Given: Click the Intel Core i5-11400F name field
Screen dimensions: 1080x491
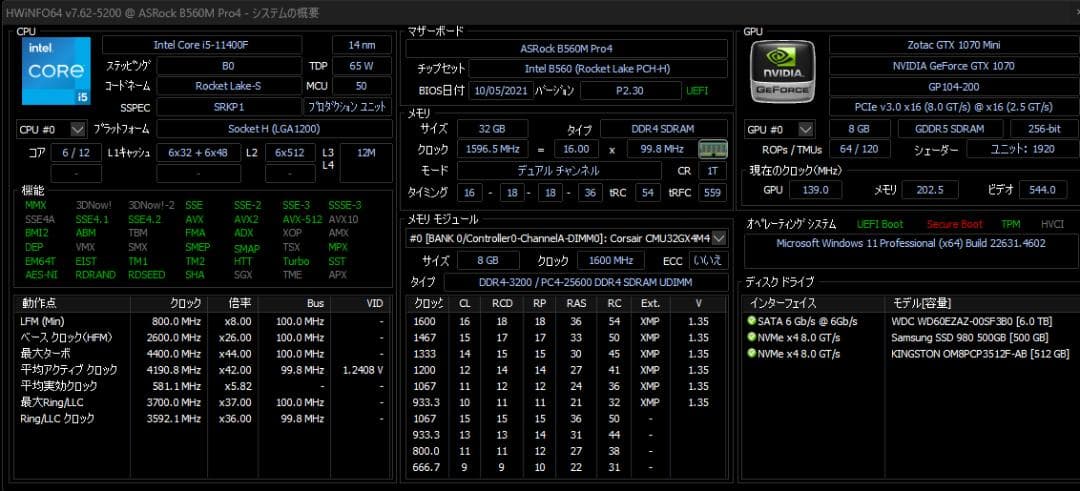Looking at the screenshot, I should click(202, 45).
